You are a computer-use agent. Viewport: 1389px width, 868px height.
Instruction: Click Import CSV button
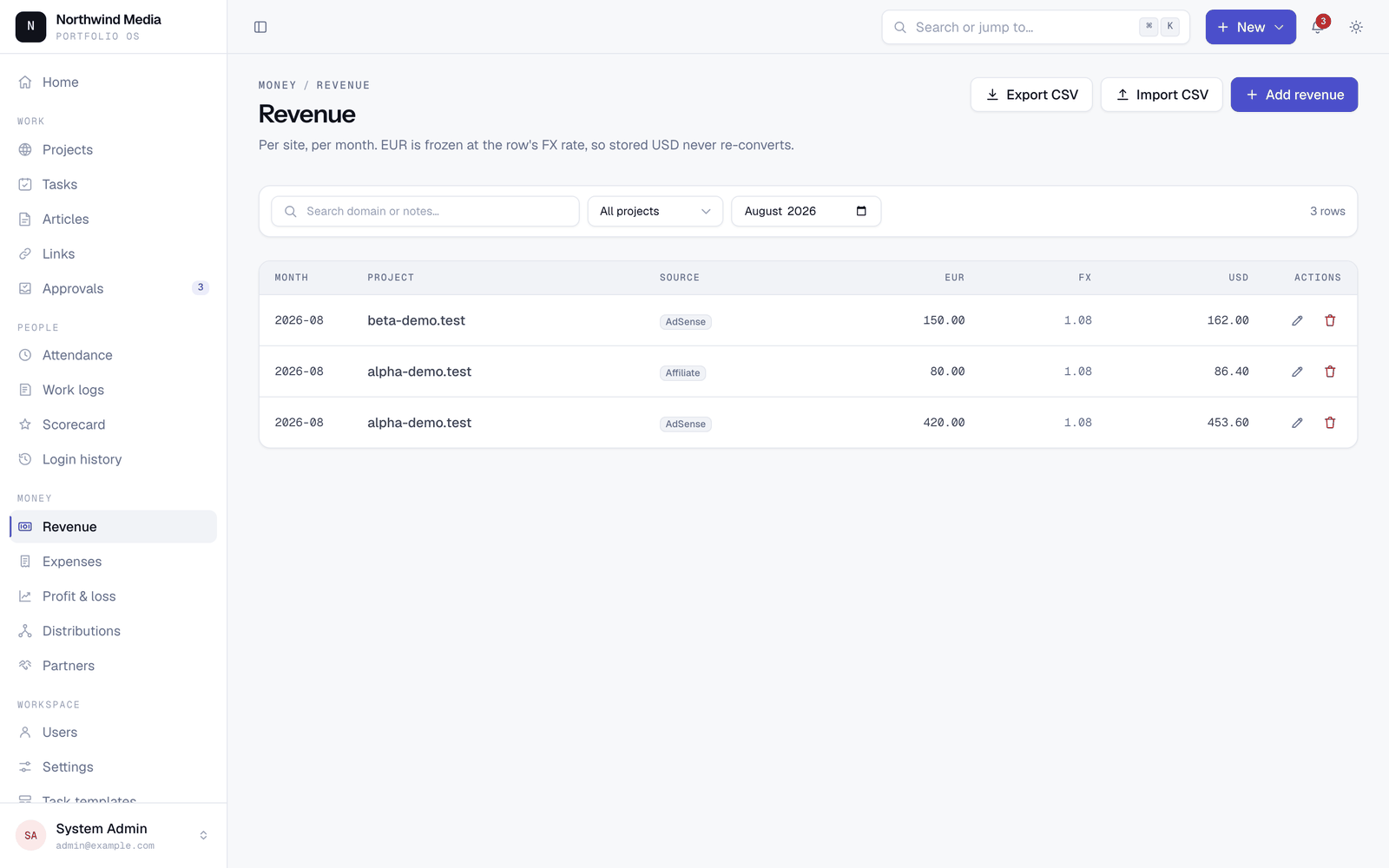(1162, 95)
